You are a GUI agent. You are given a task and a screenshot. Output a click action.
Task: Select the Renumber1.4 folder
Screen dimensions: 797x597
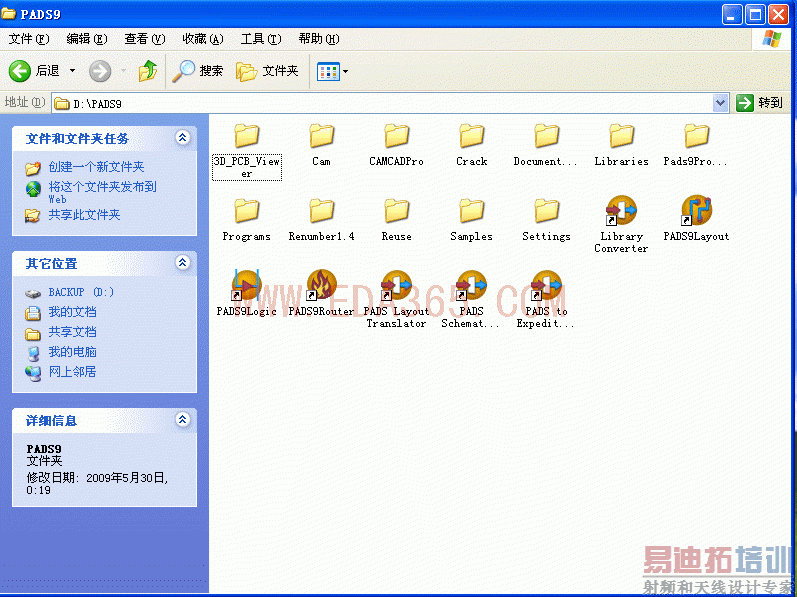(321, 220)
